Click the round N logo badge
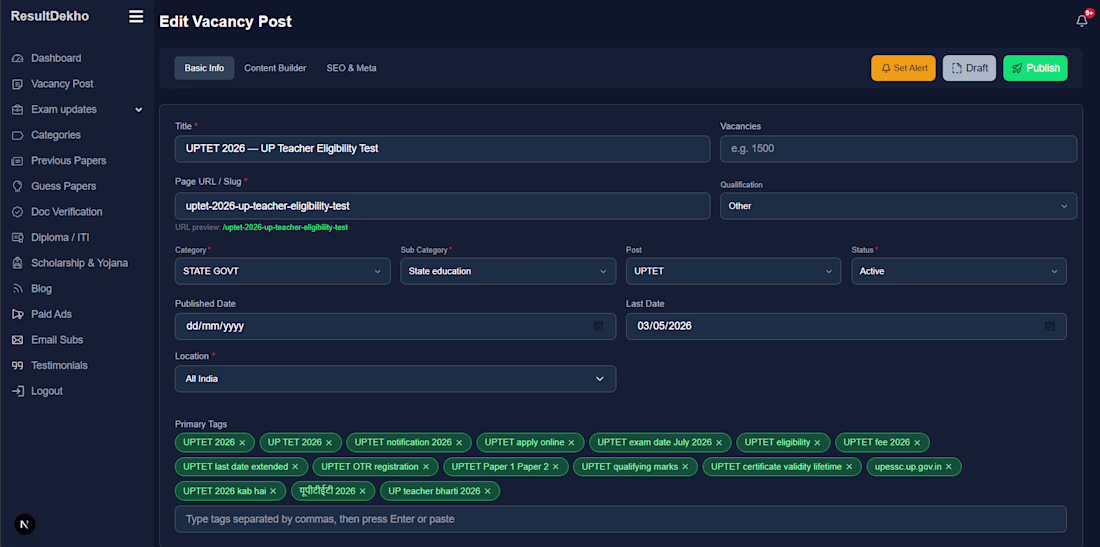The image size is (1100, 547). [25, 525]
